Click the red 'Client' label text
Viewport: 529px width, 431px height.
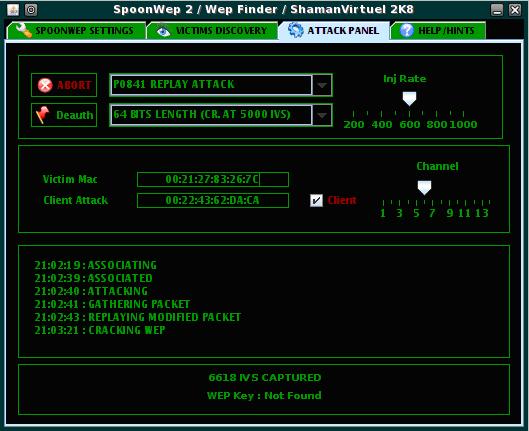[342, 200]
